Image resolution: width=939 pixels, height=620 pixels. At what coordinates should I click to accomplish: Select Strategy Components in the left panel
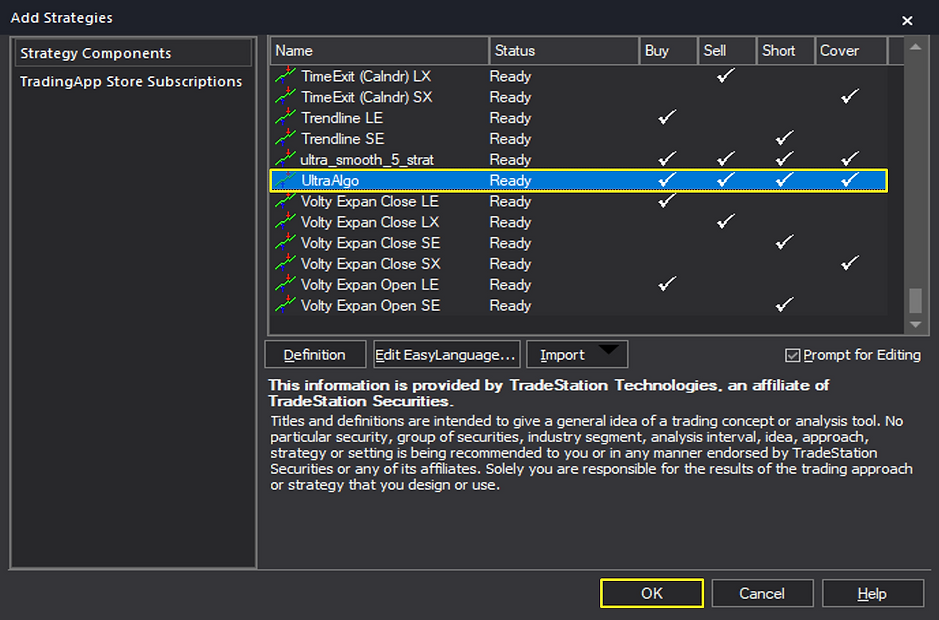pos(133,53)
